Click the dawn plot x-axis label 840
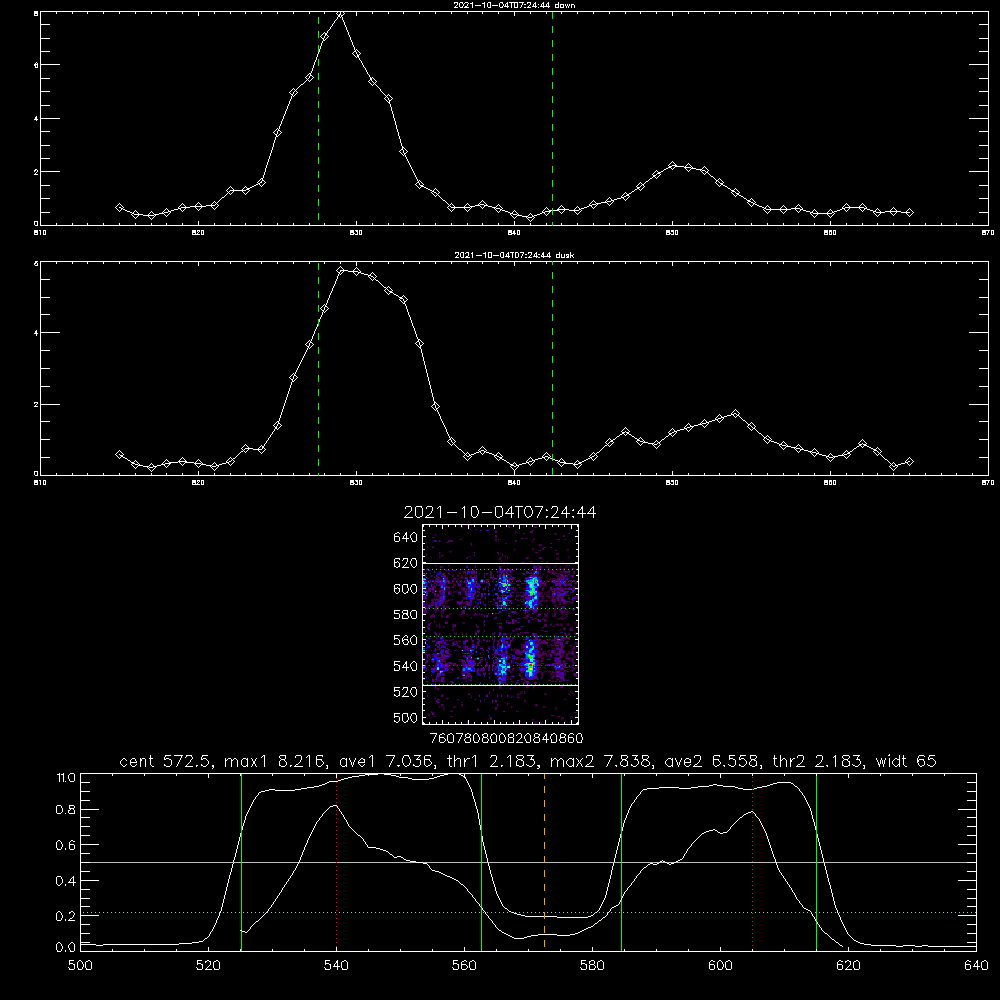1000x1000 pixels. click(x=514, y=233)
